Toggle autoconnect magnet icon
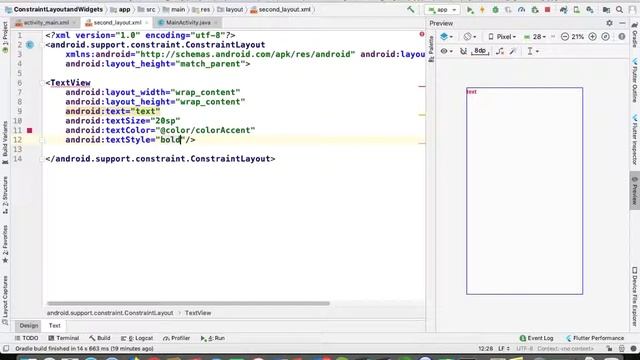The height and width of the screenshot is (360, 640). (463, 51)
